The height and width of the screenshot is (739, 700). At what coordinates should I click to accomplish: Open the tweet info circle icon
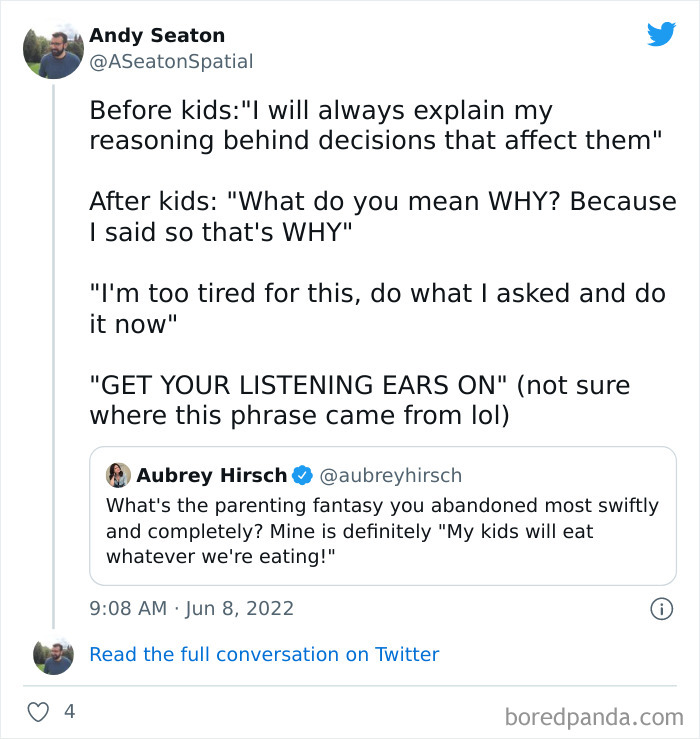tap(660, 608)
